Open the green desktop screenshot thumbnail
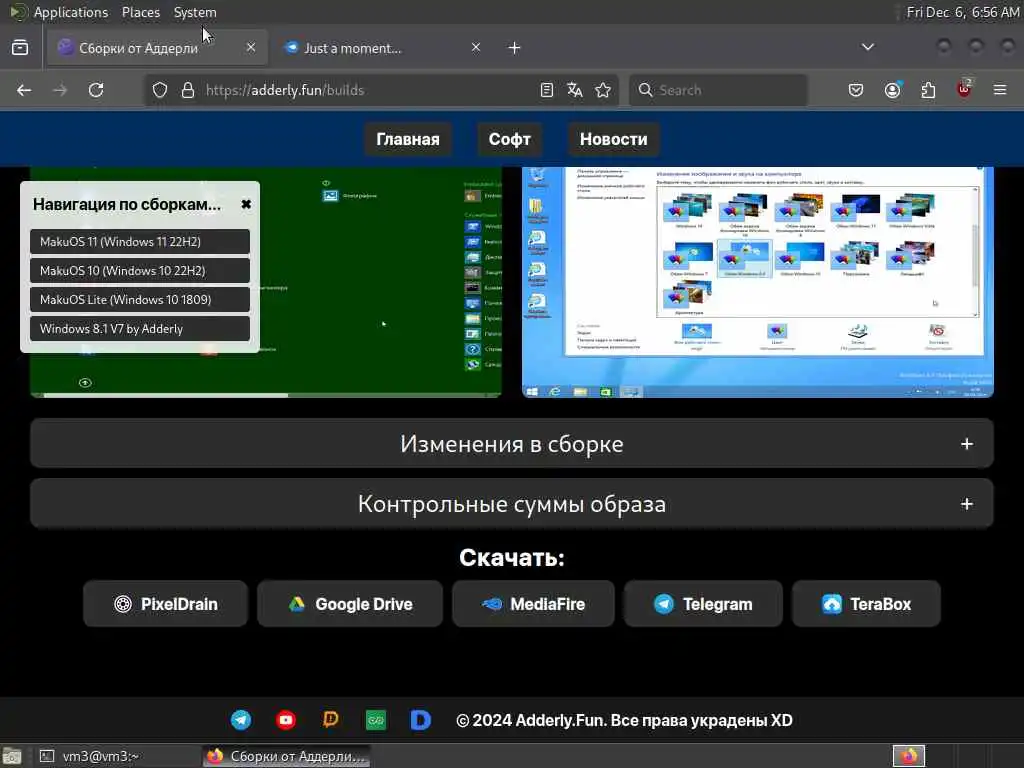 tap(379, 281)
